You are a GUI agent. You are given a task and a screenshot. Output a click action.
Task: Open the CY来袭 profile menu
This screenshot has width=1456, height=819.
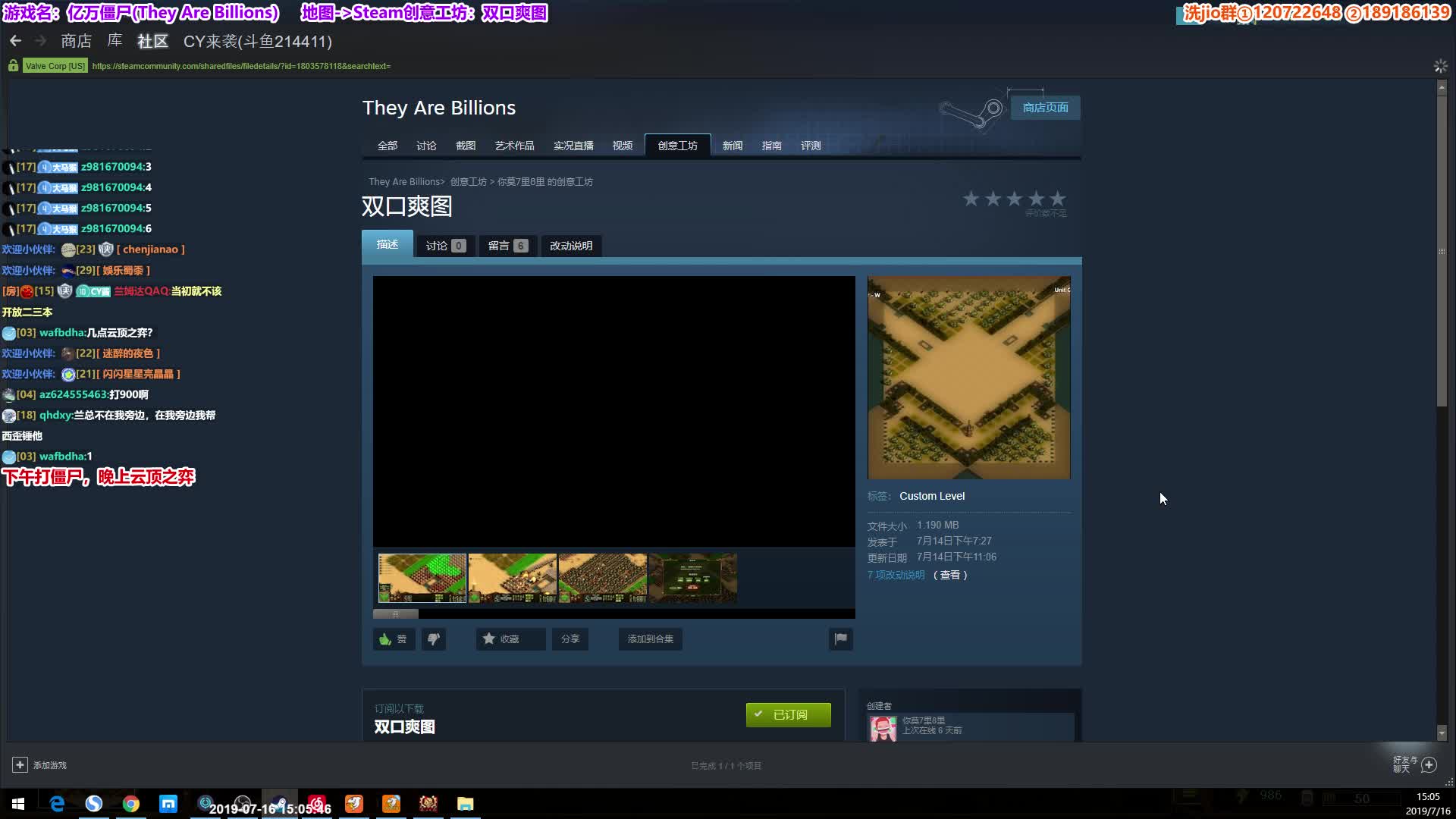(258, 41)
